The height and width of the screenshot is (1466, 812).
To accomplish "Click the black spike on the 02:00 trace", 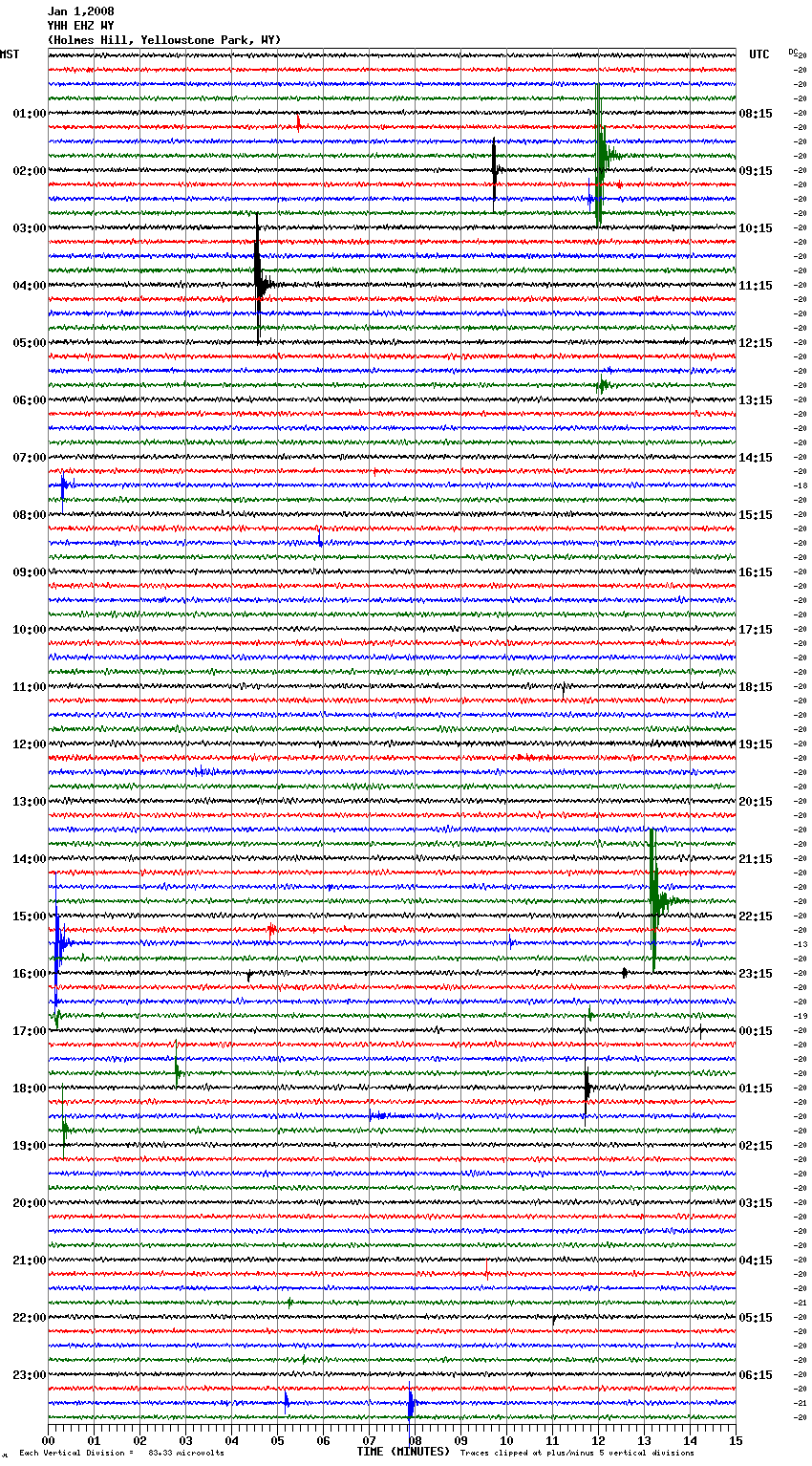I will click(x=495, y=172).
